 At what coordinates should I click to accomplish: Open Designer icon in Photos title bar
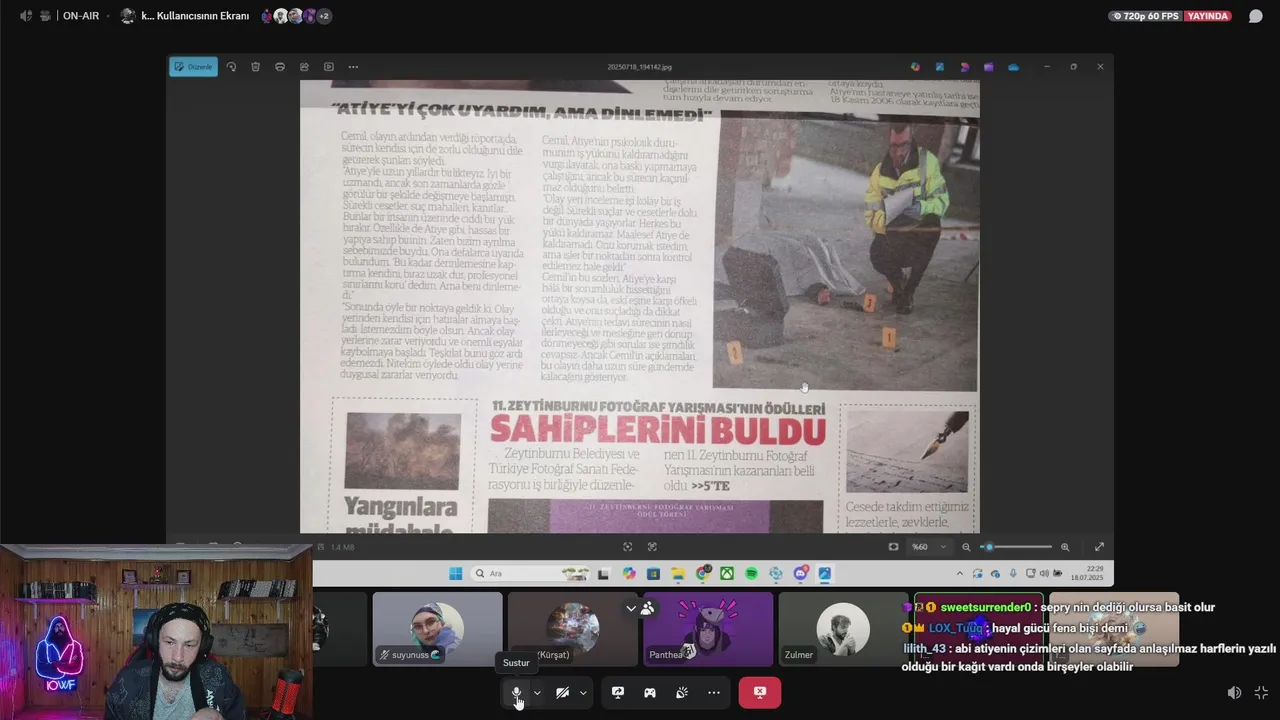915,67
